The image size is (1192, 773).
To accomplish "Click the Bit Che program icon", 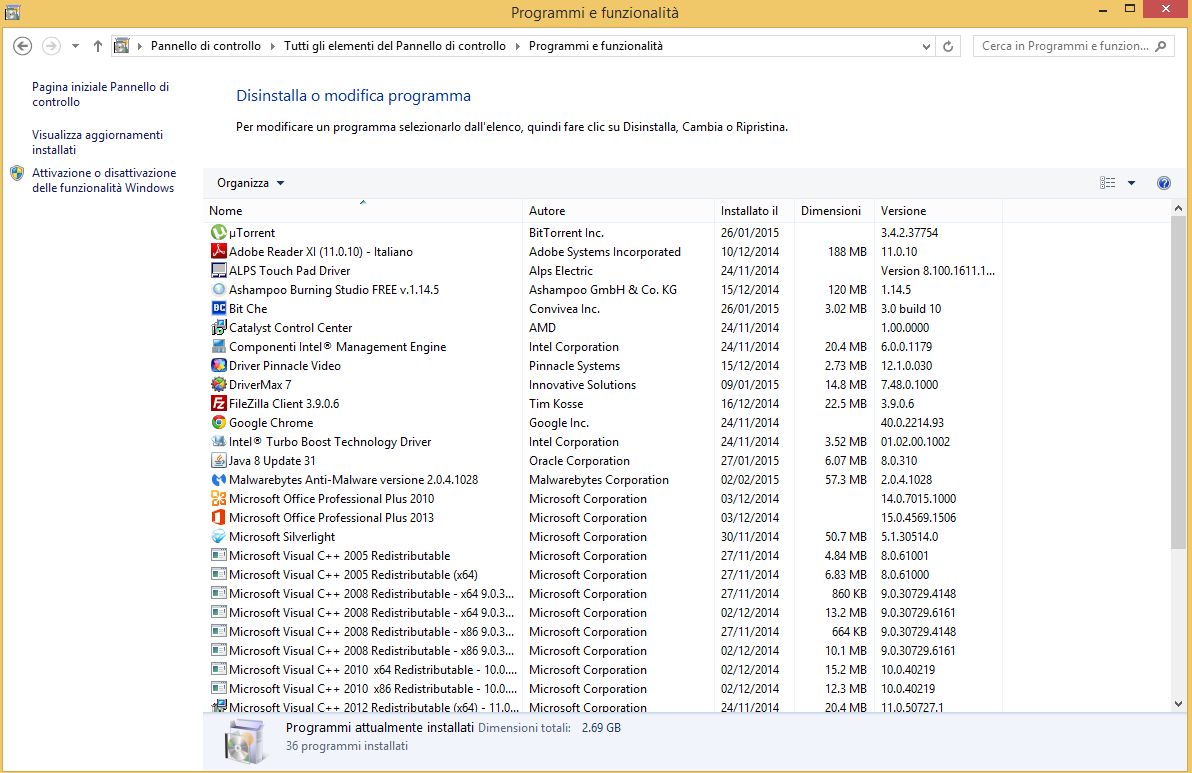I will (x=218, y=309).
